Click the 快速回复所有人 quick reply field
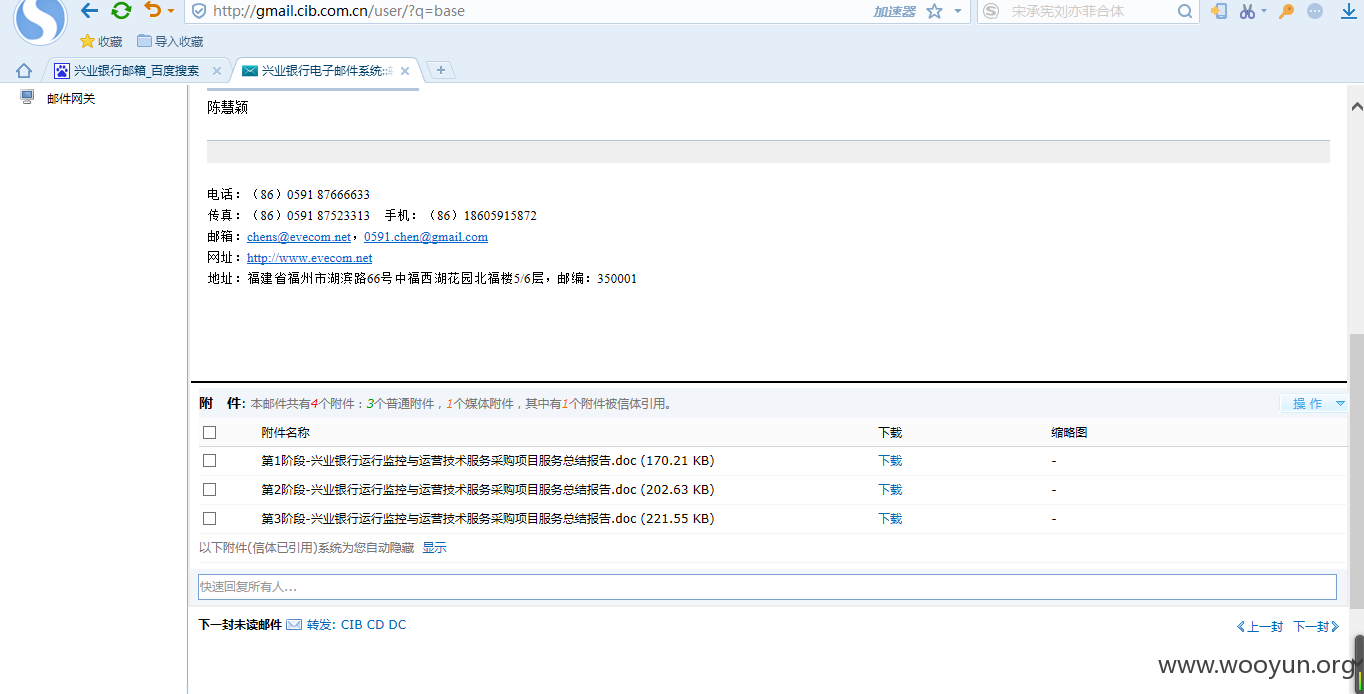 pos(767,587)
